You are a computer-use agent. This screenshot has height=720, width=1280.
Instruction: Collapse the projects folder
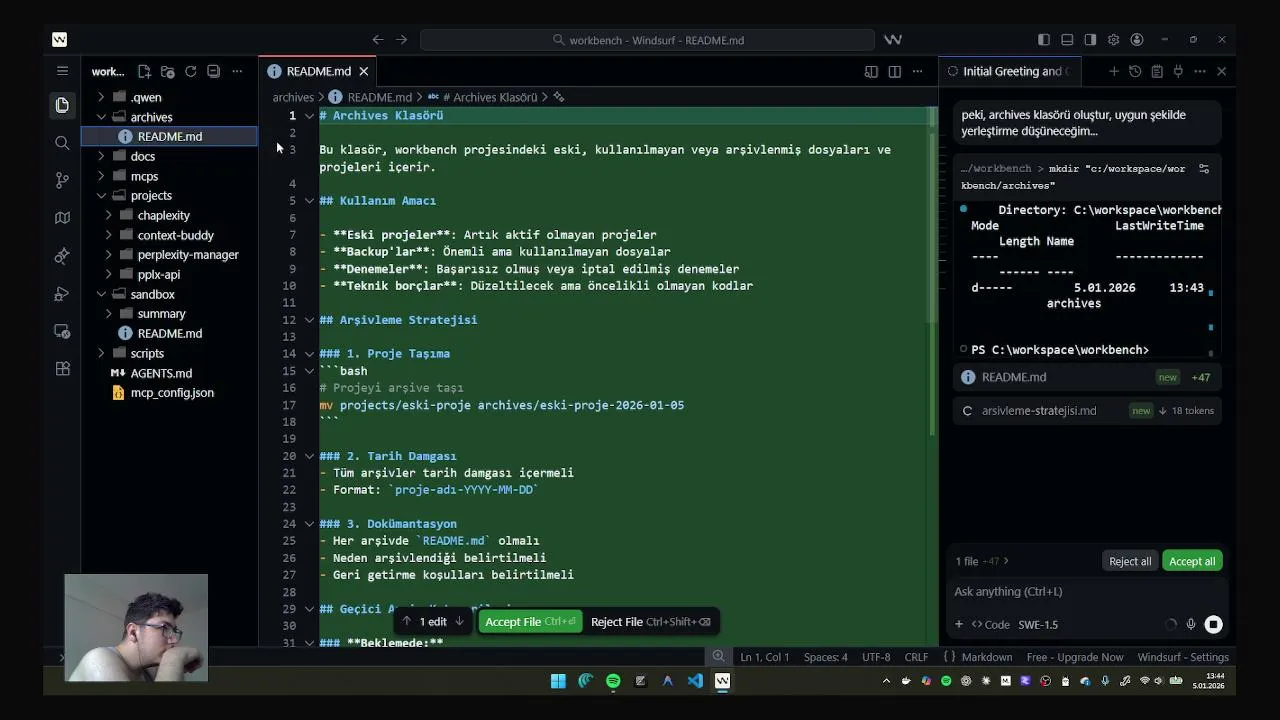pyautogui.click(x=101, y=195)
